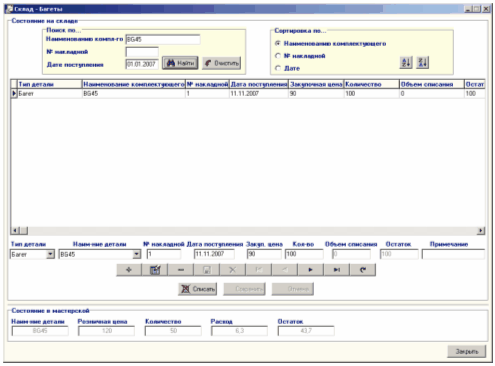Click the grid horizontal scrollbar right arrow
Image resolution: width=495 pixels, height=366 pixels.
pyautogui.click(x=481, y=230)
